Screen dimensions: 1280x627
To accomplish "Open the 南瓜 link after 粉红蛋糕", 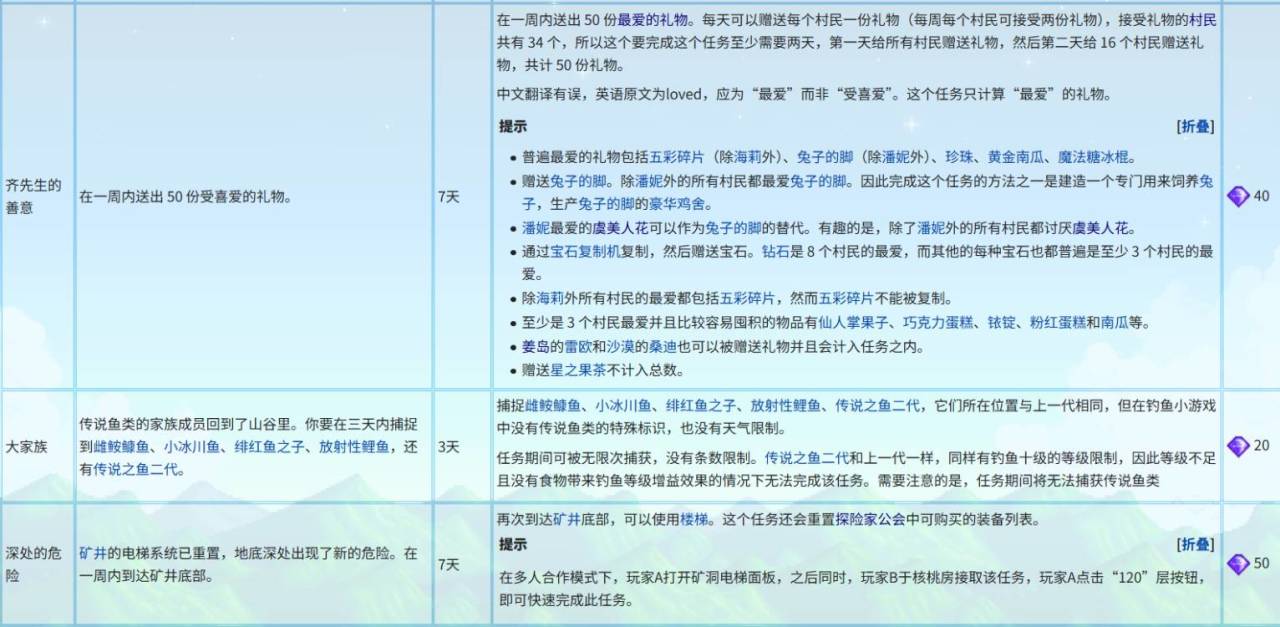I will (x=1115, y=322).
